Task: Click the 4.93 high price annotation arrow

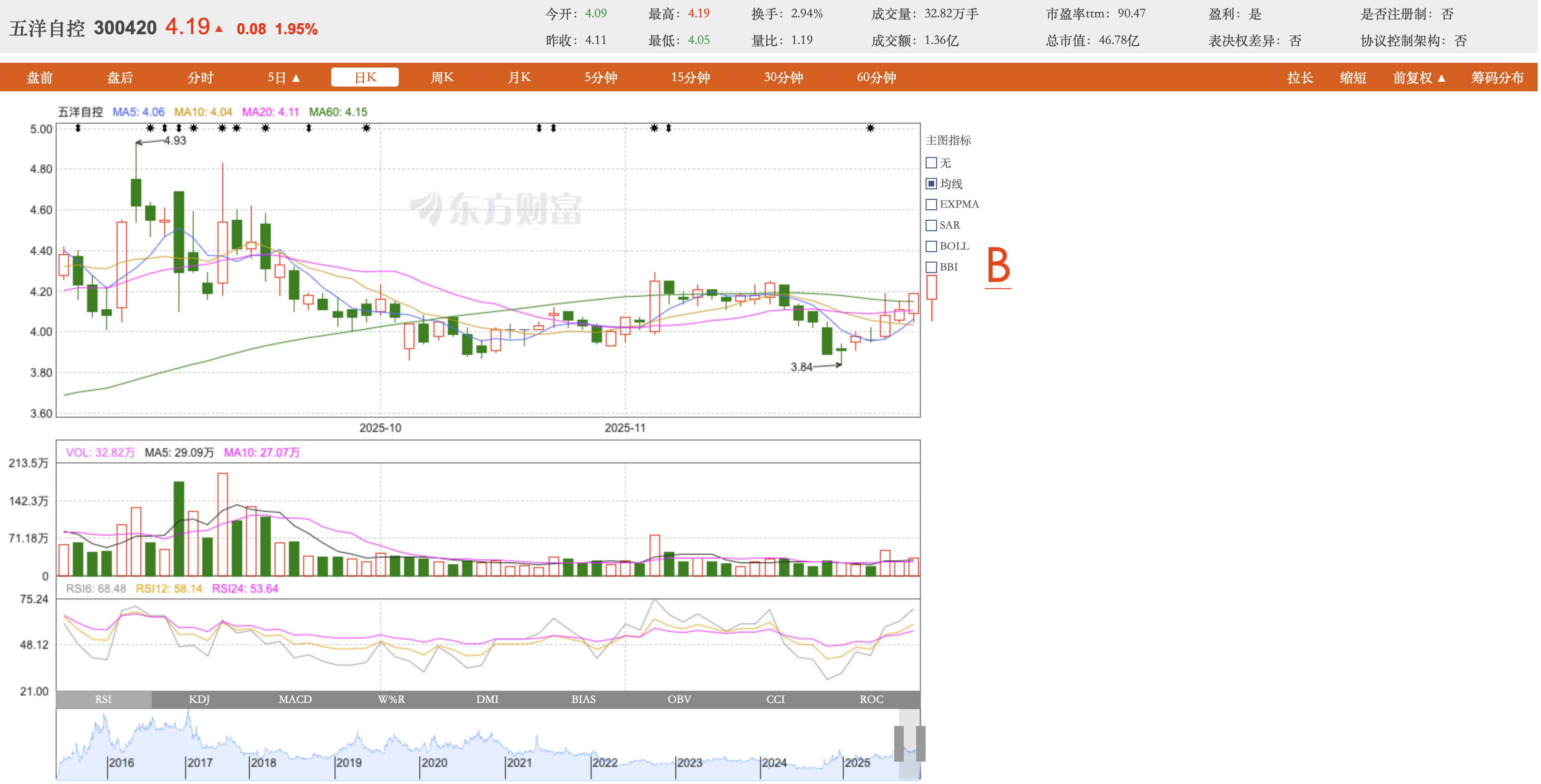Action: point(149,142)
